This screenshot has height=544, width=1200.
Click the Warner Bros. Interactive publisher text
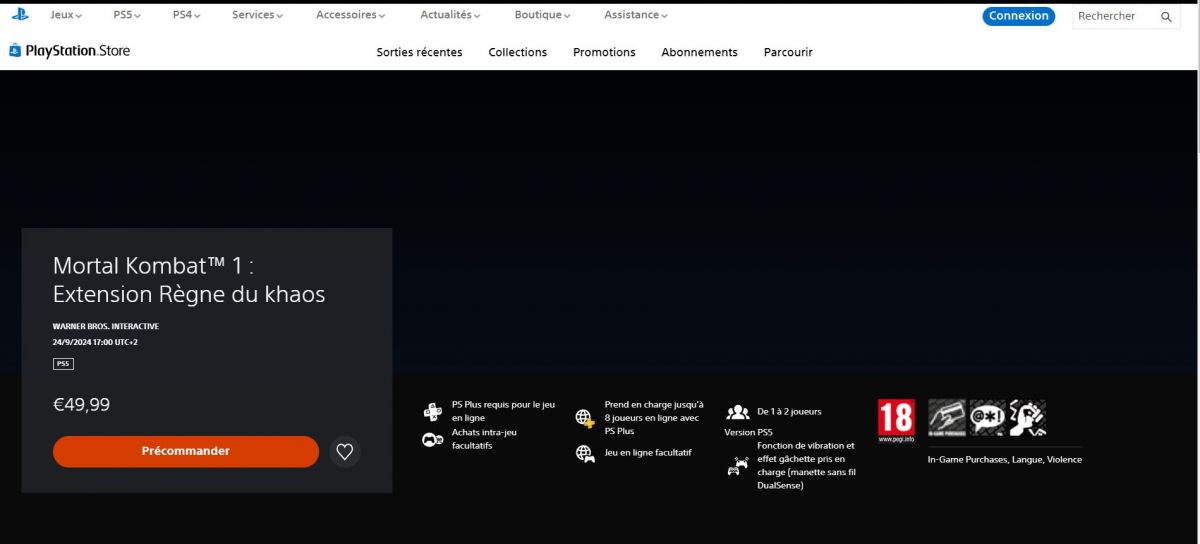(x=106, y=326)
